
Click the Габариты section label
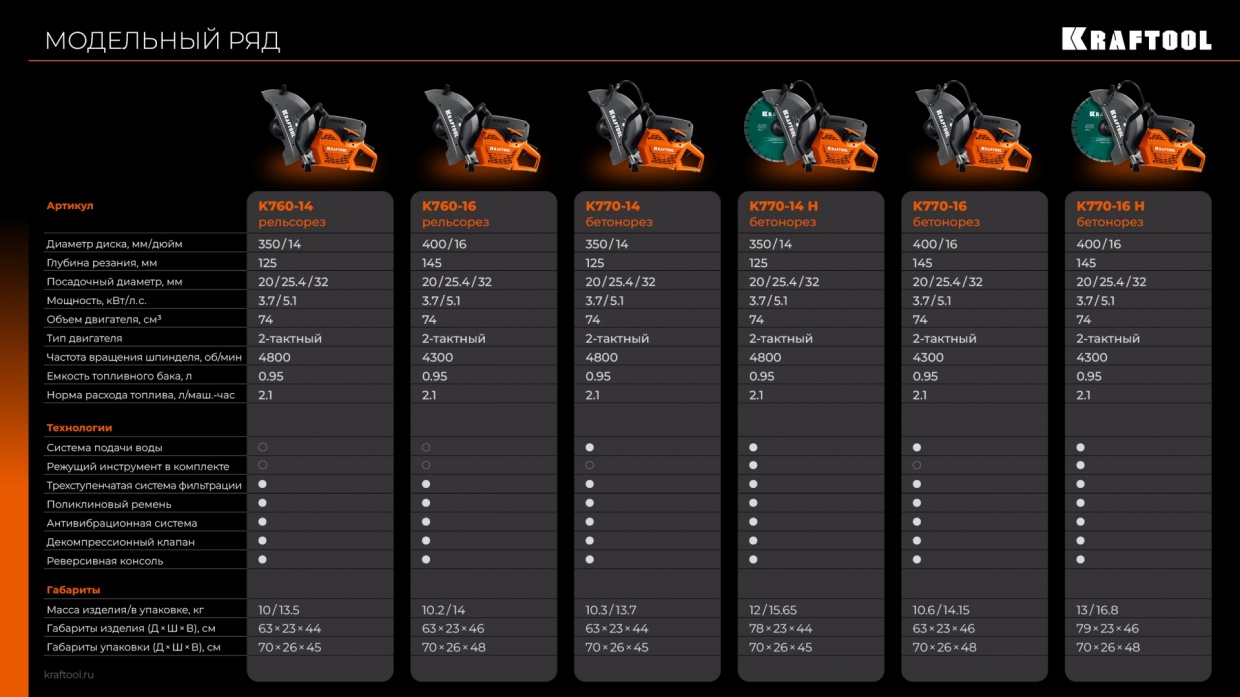click(x=73, y=590)
